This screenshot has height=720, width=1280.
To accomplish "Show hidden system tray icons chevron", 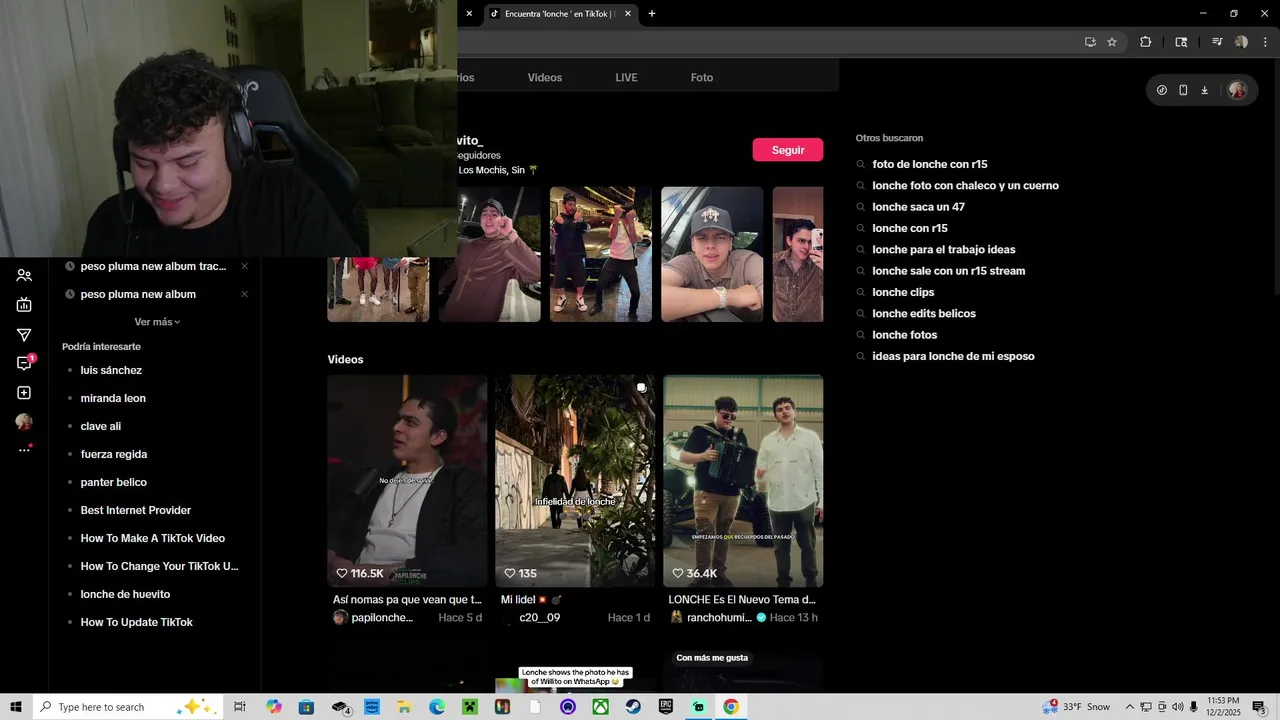I will pos(1130,707).
